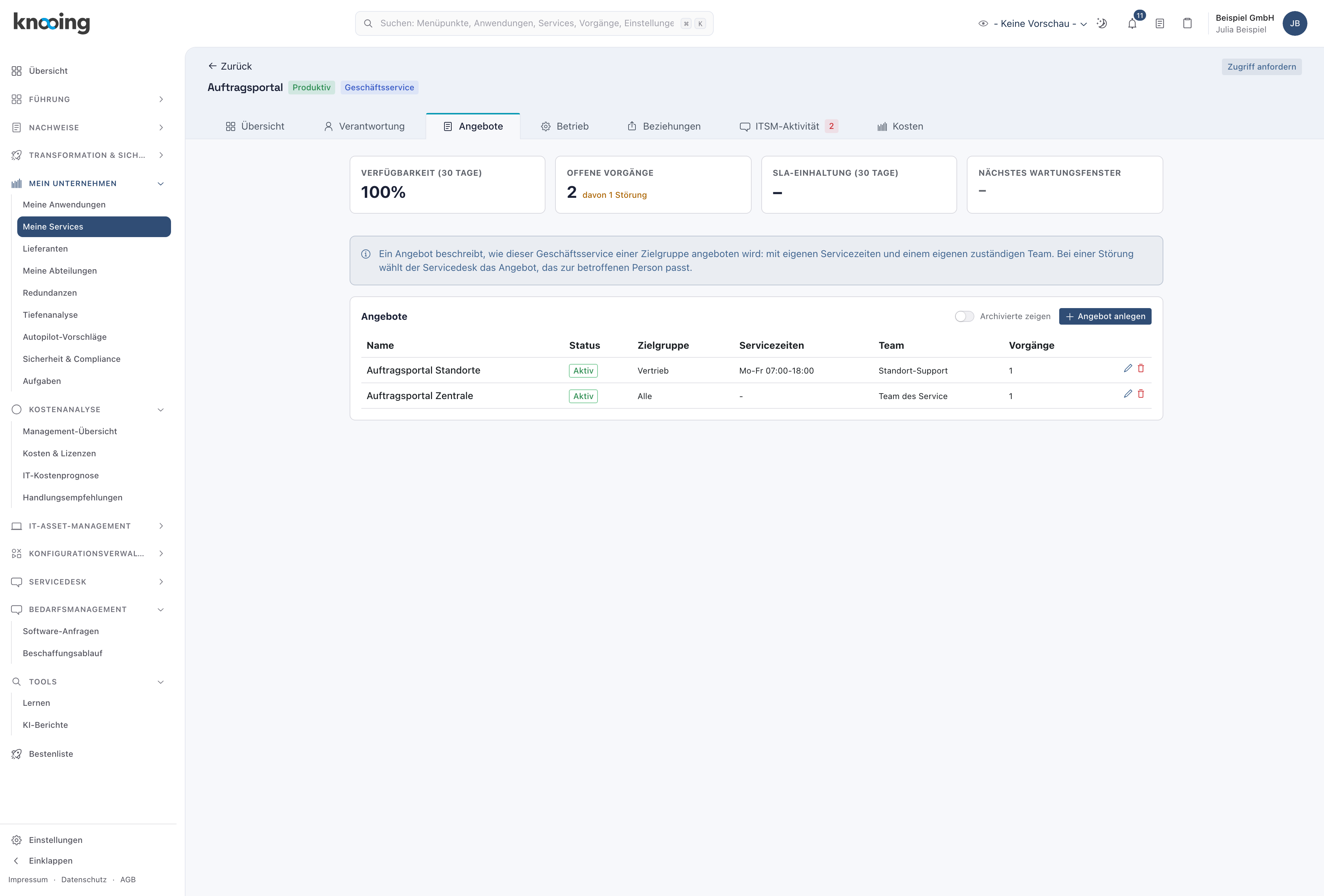
Task: Switch to the Beziehungen tab
Action: pyautogui.click(x=664, y=126)
